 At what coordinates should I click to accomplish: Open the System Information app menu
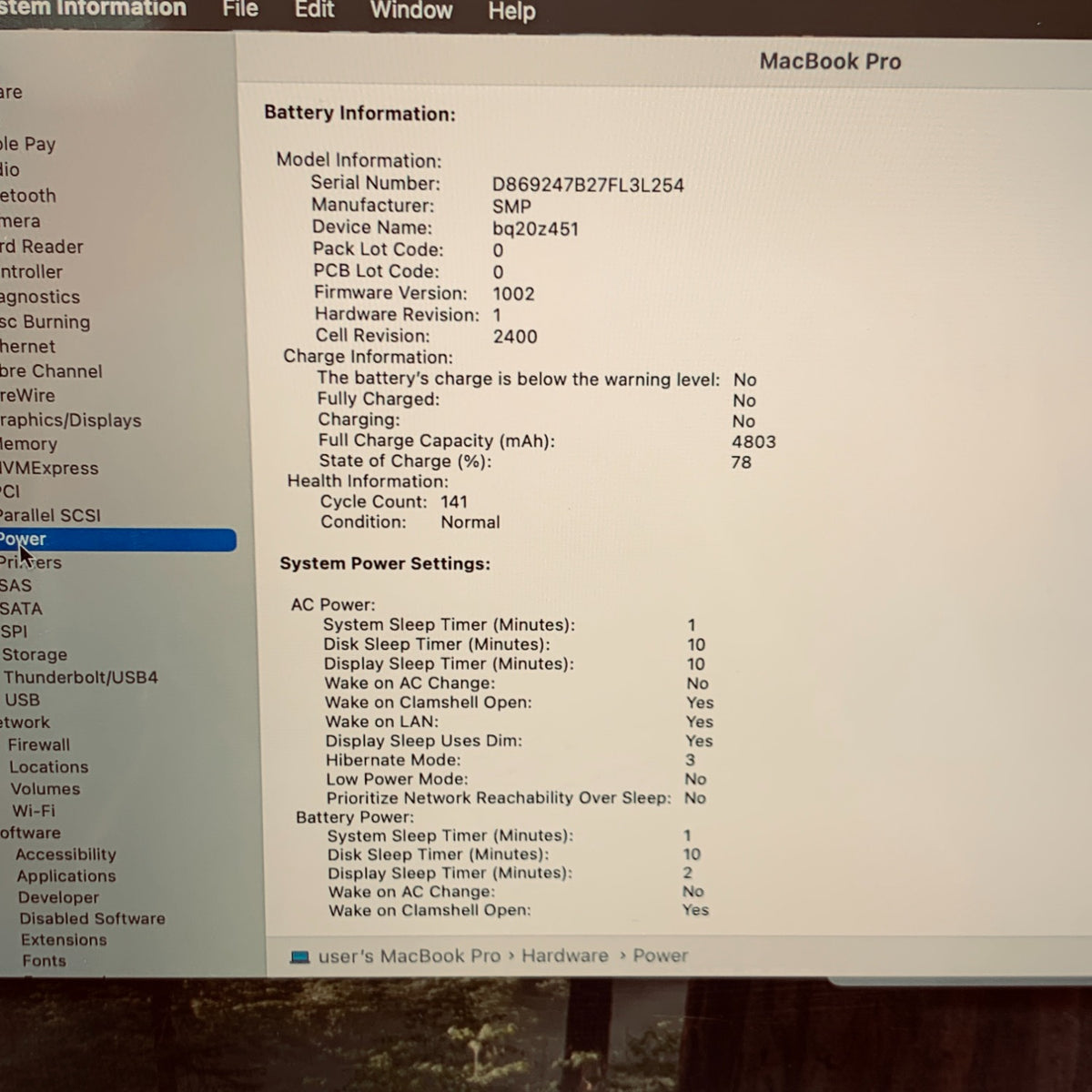93,9
